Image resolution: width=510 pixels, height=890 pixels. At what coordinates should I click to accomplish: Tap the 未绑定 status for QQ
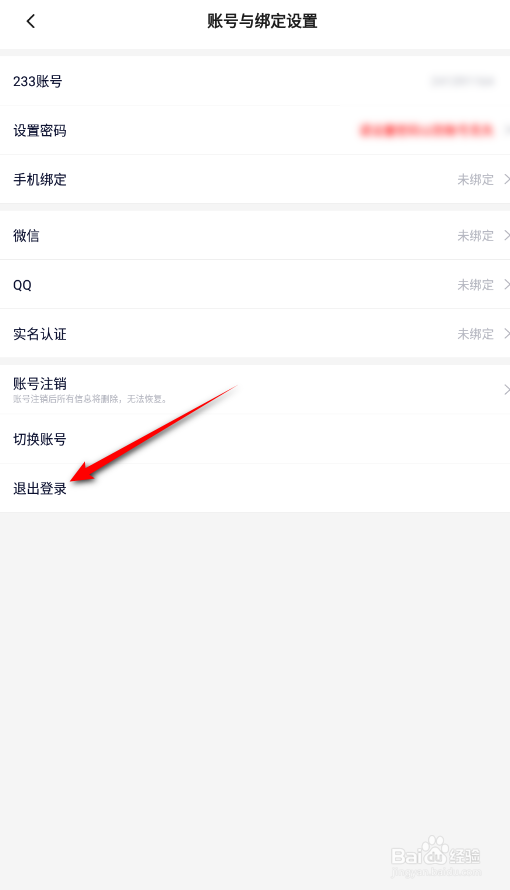coord(475,284)
